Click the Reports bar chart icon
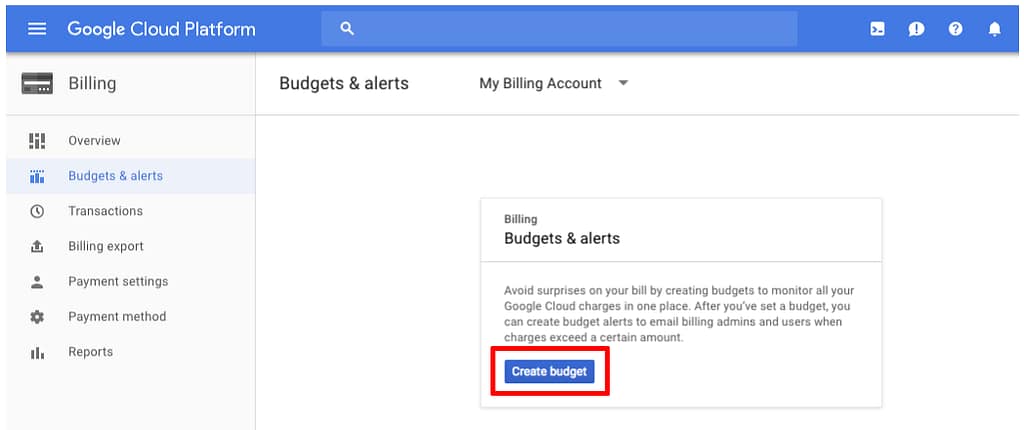This screenshot has height=430, width=1024. pos(37,352)
